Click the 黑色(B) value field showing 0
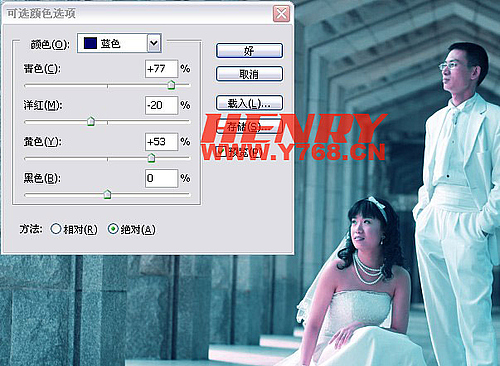The width and height of the screenshot is (500, 366). pyautogui.click(x=161, y=178)
